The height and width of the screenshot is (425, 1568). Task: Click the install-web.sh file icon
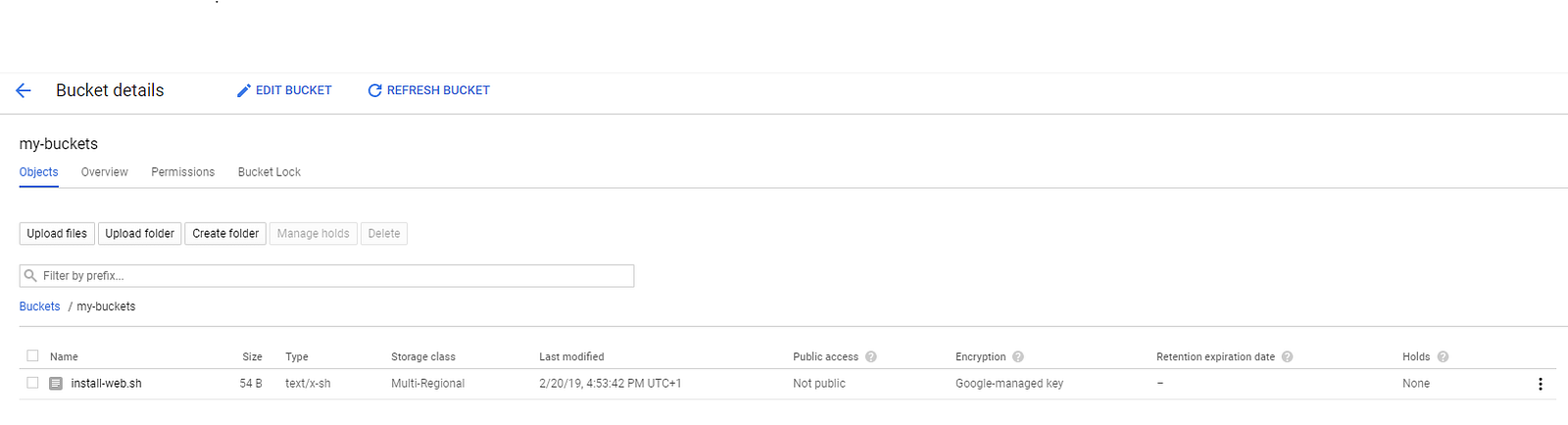pos(56,384)
